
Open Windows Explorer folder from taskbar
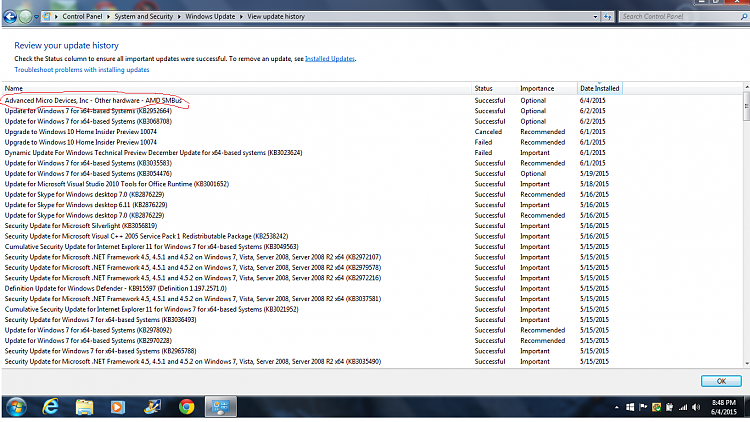84,407
